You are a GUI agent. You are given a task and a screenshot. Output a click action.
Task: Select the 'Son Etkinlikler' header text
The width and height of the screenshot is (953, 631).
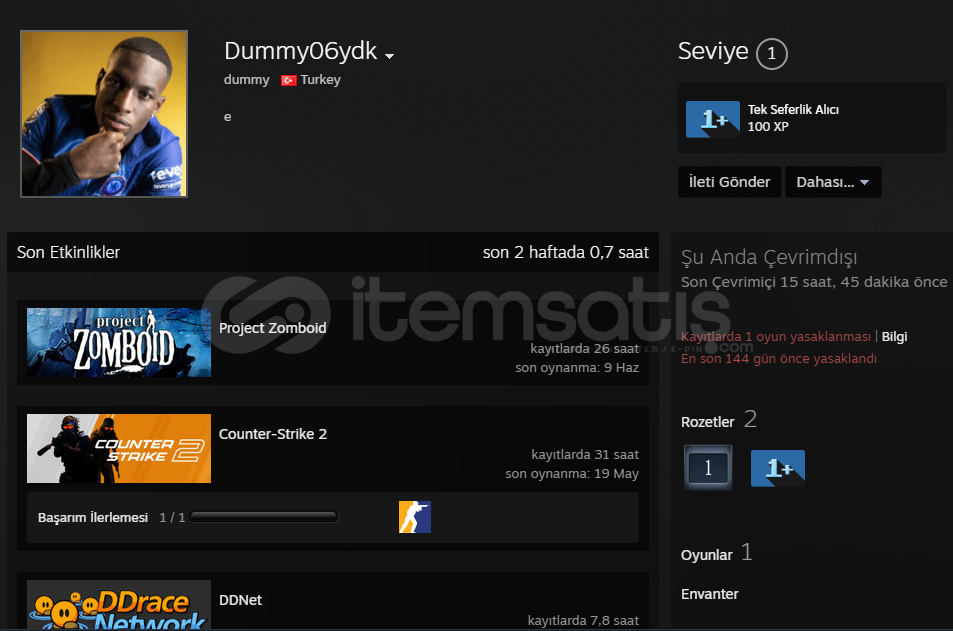[x=68, y=252]
